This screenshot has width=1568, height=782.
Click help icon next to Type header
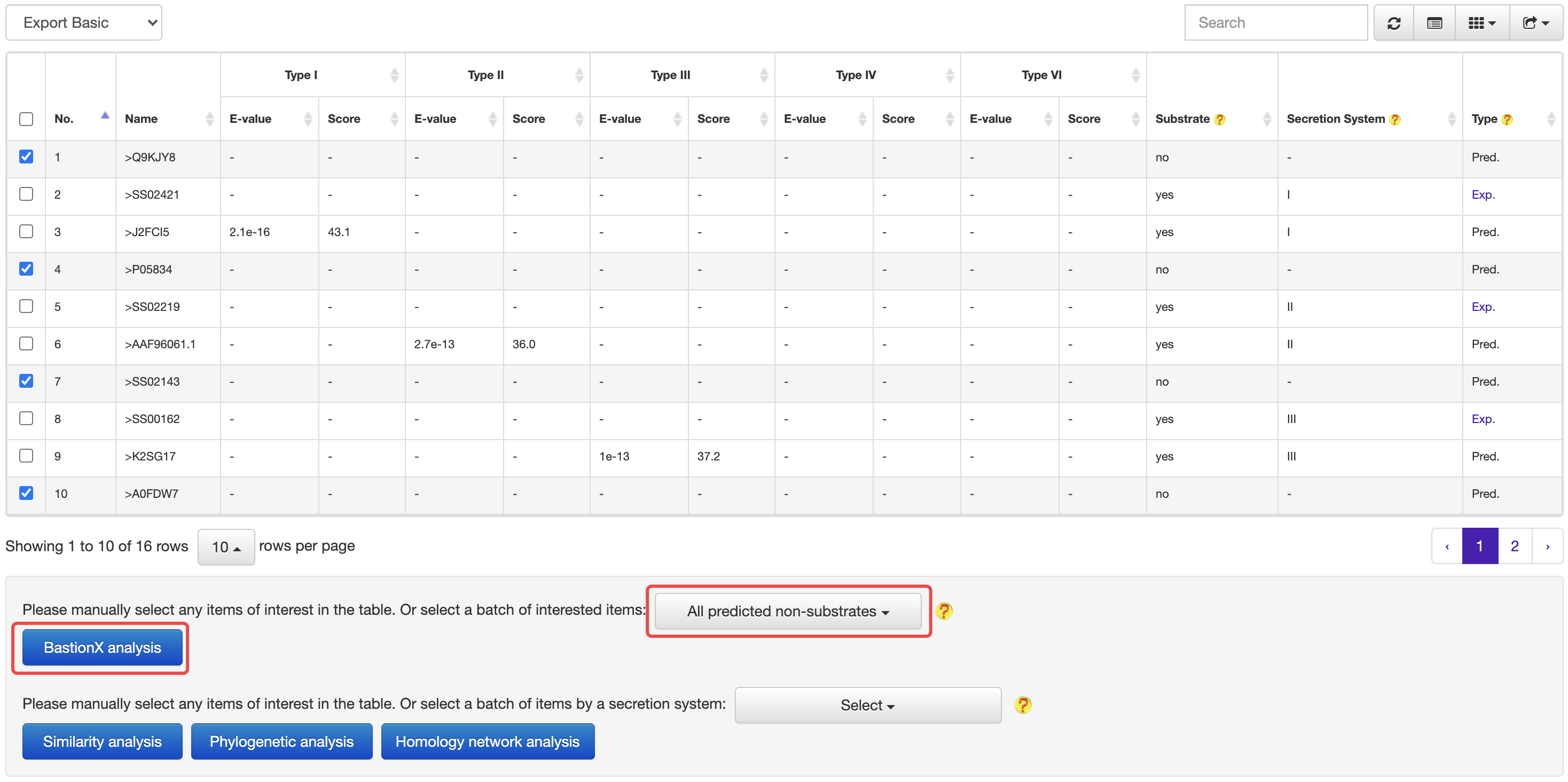[x=1507, y=119]
